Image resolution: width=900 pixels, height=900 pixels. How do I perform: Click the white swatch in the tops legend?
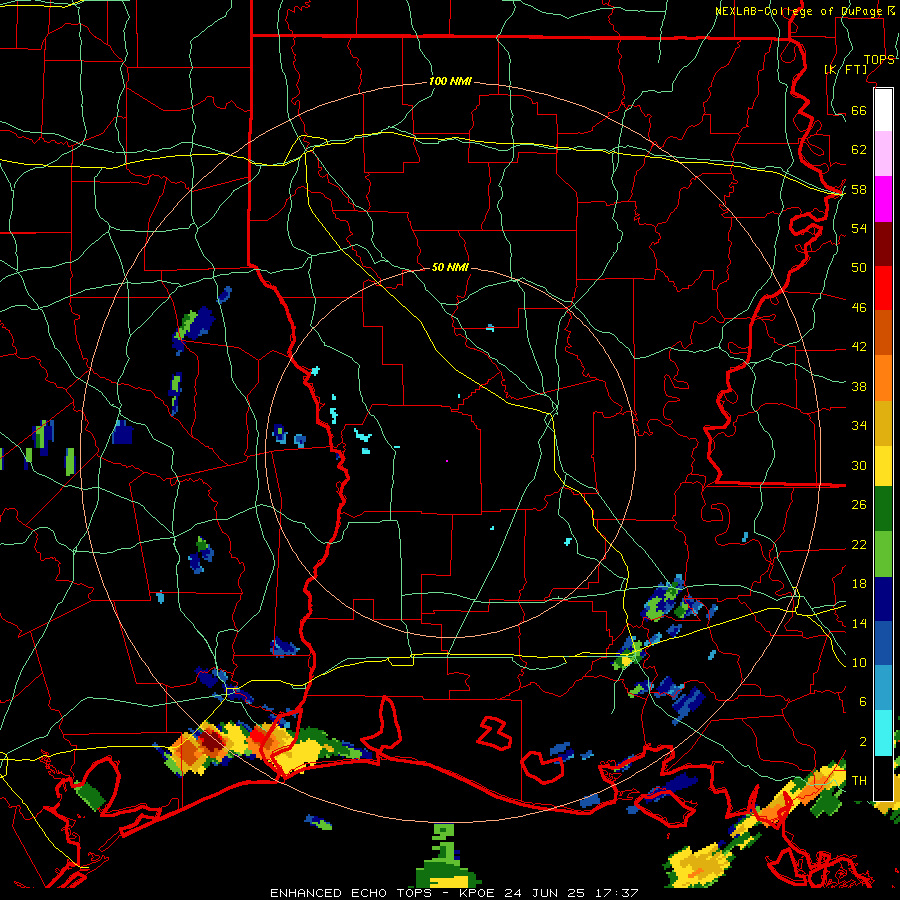[x=883, y=110]
